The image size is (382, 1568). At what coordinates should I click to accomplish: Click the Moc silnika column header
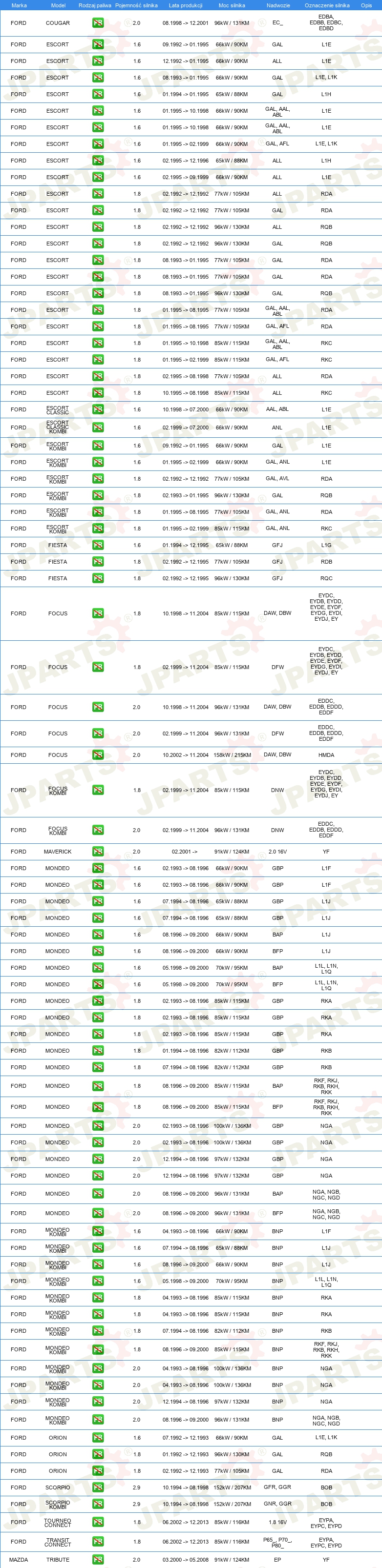[232, 5]
